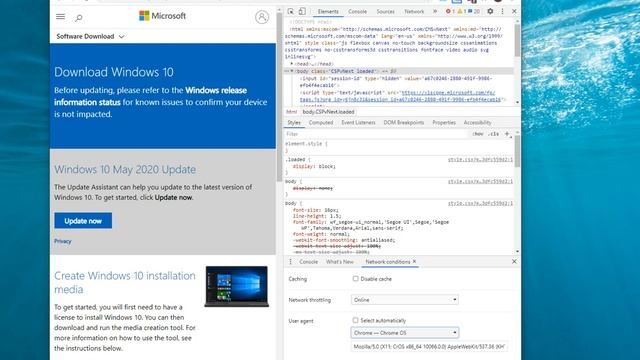Open the Windows release information status link
The image size is (640, 360).
pyautogui.click(x=151, y=96)
